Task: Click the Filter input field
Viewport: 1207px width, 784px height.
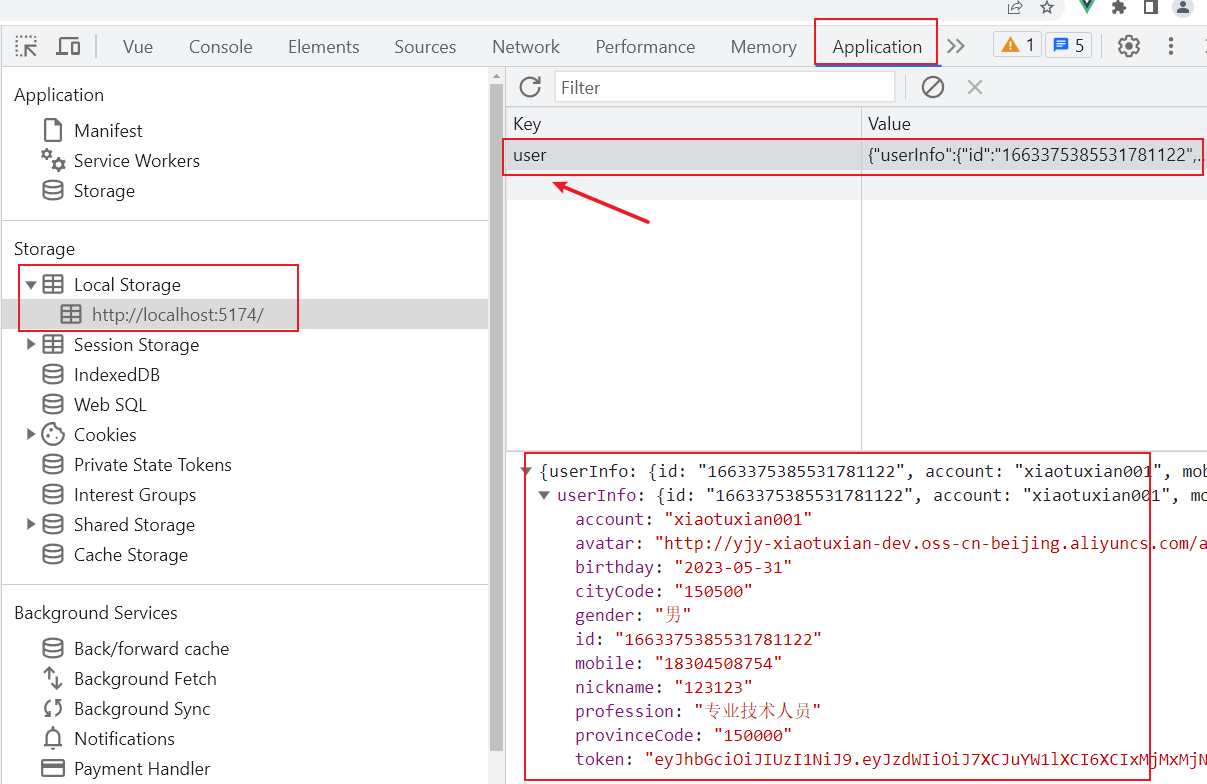Action: [x=725, y=87]
